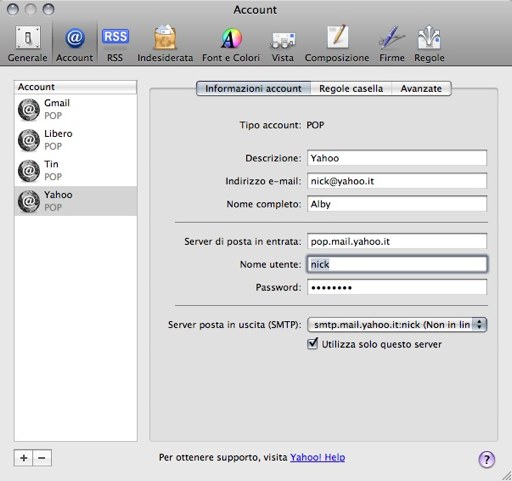
Task: Click the Yahoo account @ icon
Action: (29, 201)
